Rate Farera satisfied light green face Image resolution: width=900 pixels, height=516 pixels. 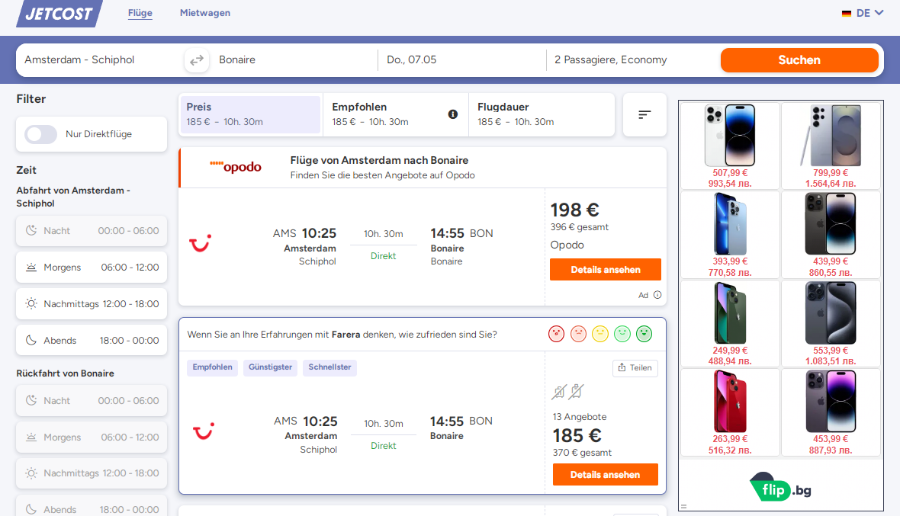[622, 333]
